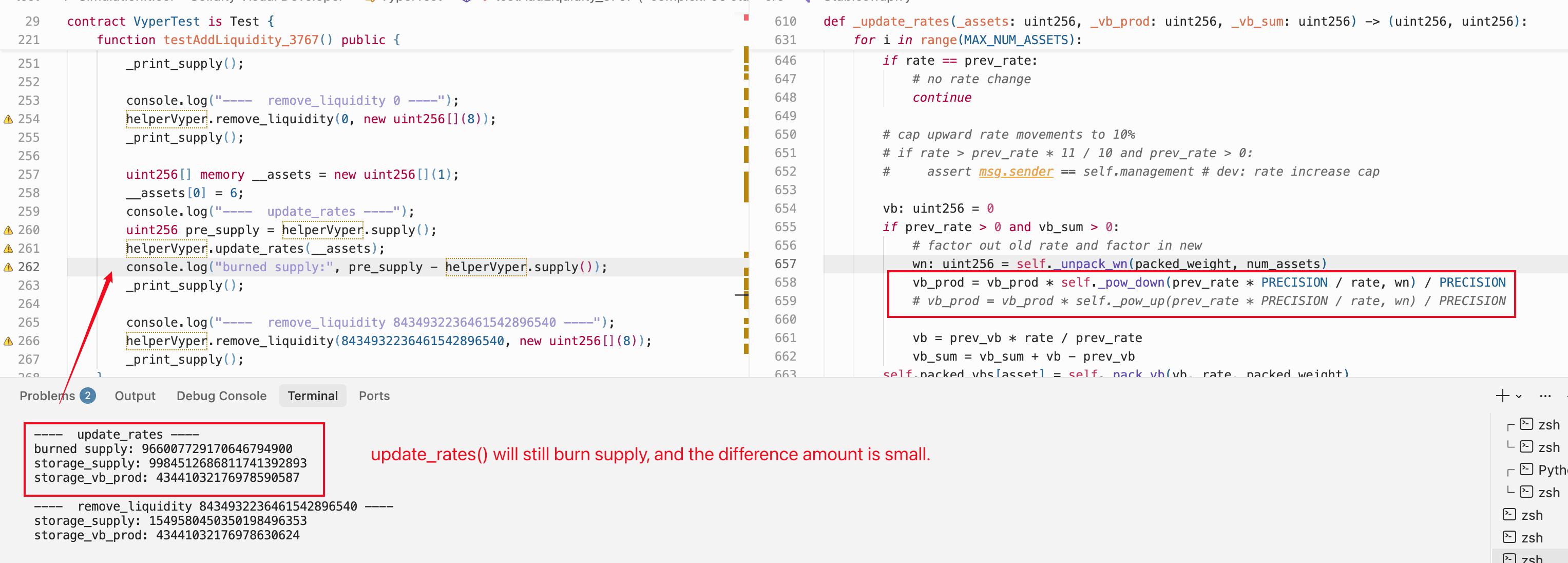Click line number 657 in right editor
1568x563 pixels.
(x=785, y=264)
